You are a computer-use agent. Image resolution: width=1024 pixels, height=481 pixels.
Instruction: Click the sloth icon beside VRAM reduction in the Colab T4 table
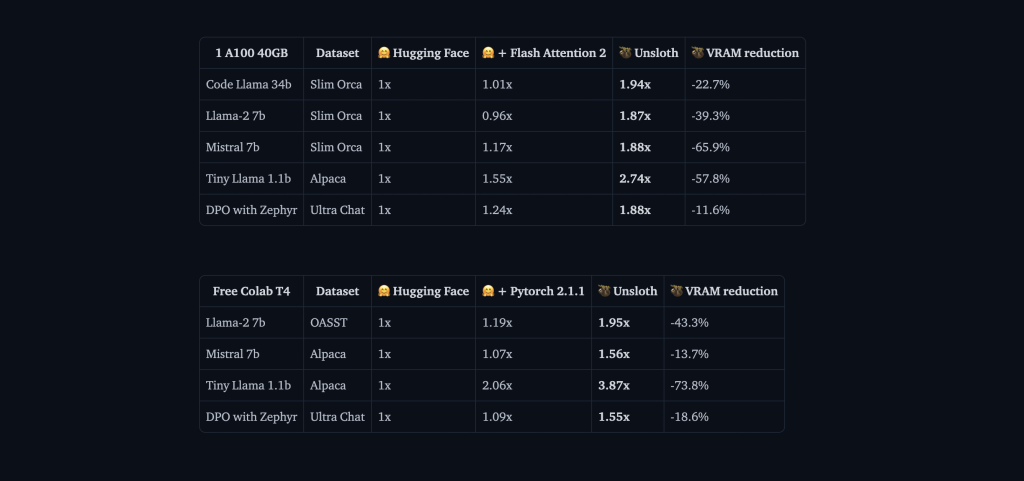676,291
